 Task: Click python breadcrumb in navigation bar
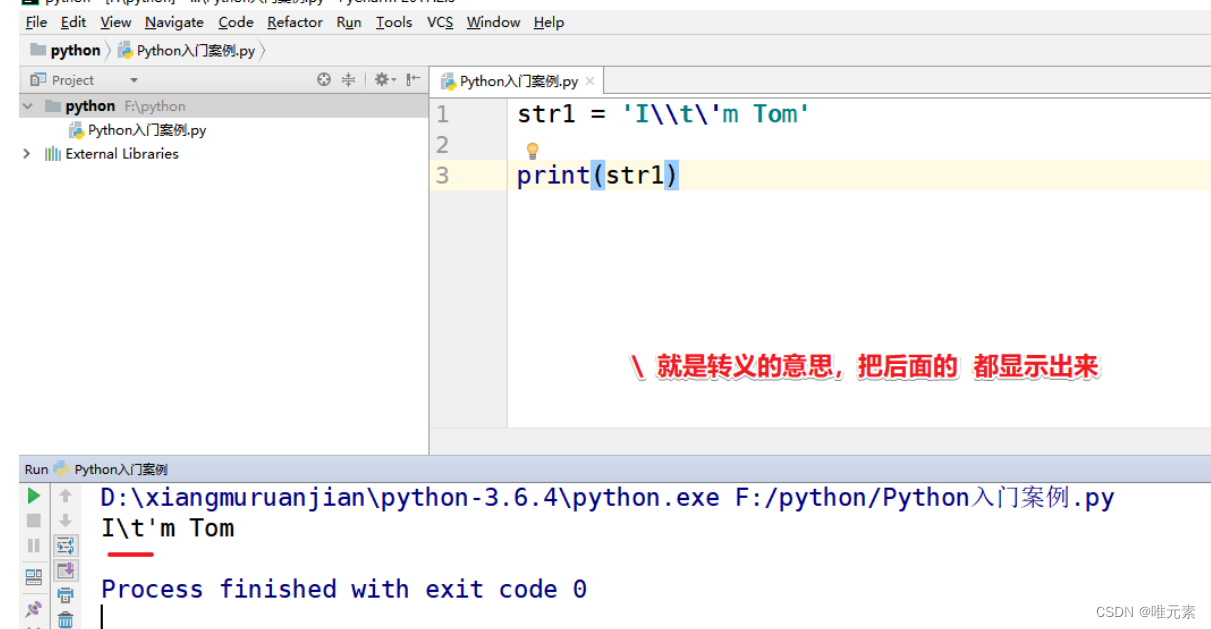point(65,50)
